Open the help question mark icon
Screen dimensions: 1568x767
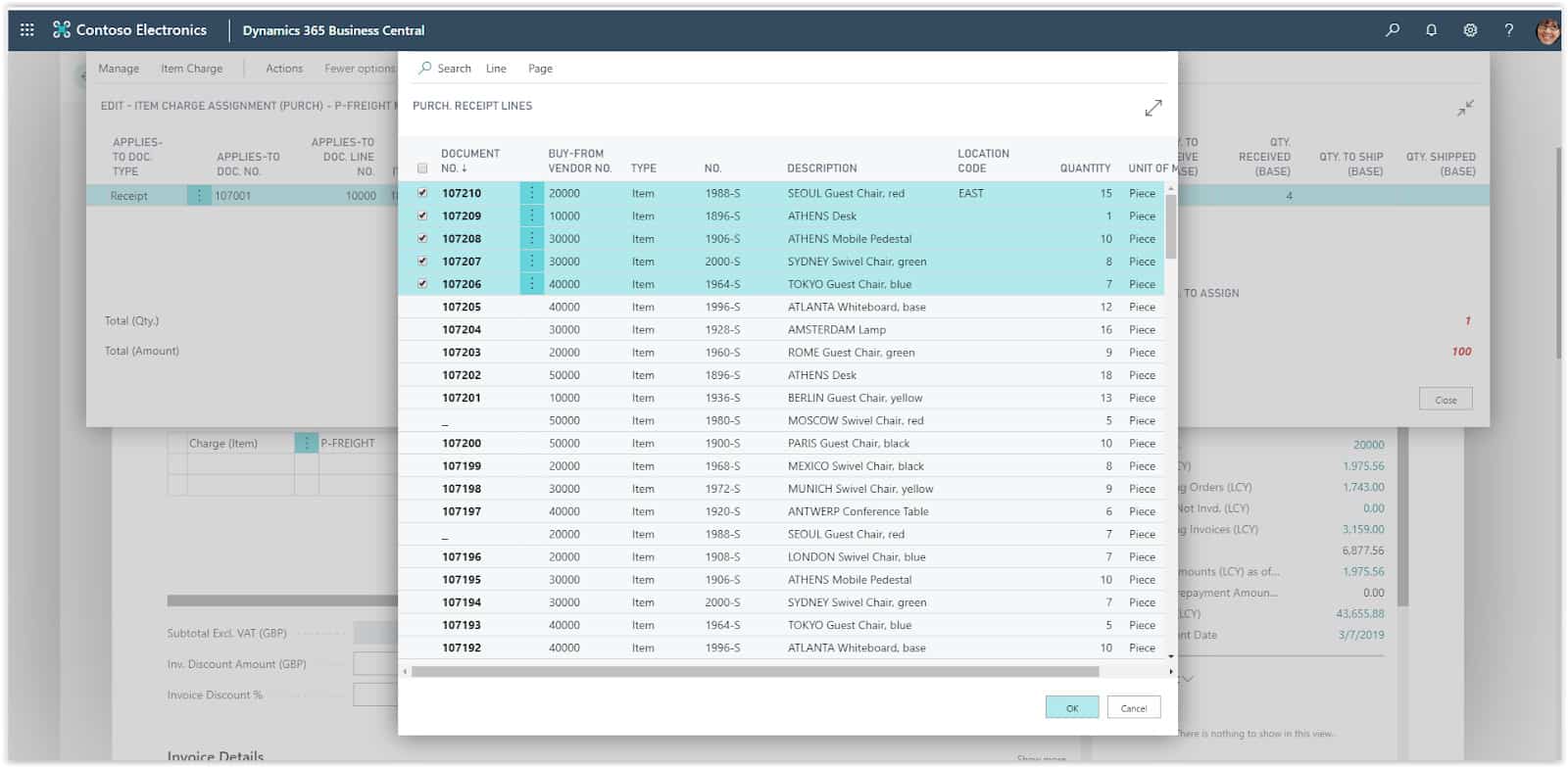pos(1508,29)
